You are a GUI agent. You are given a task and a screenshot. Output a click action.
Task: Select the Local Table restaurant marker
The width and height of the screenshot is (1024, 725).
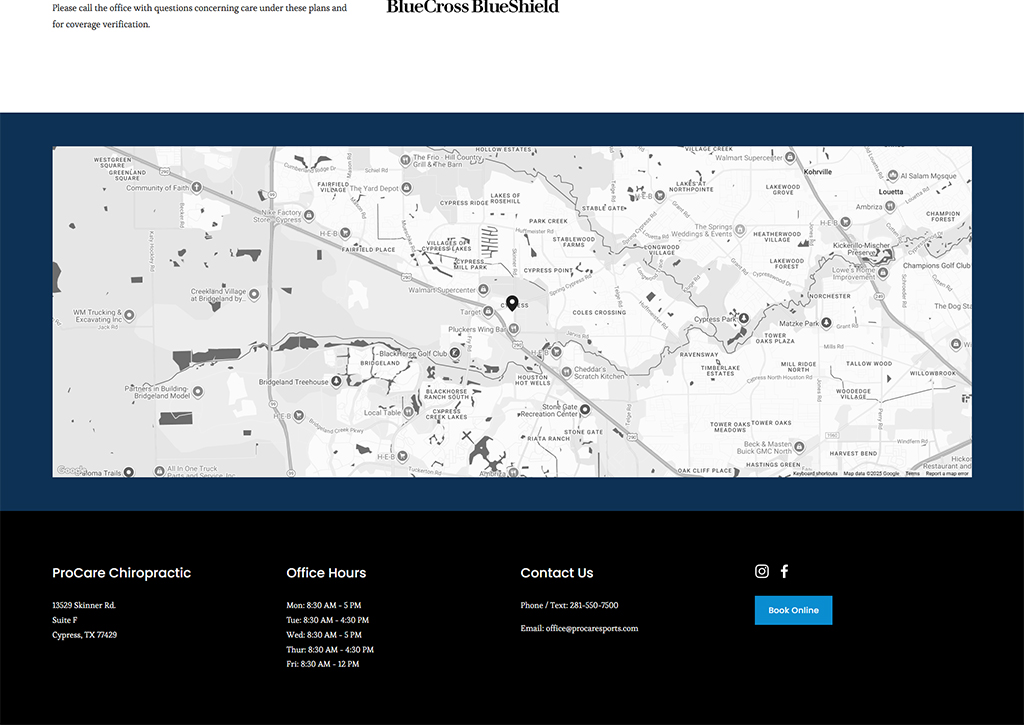[410, 412]
